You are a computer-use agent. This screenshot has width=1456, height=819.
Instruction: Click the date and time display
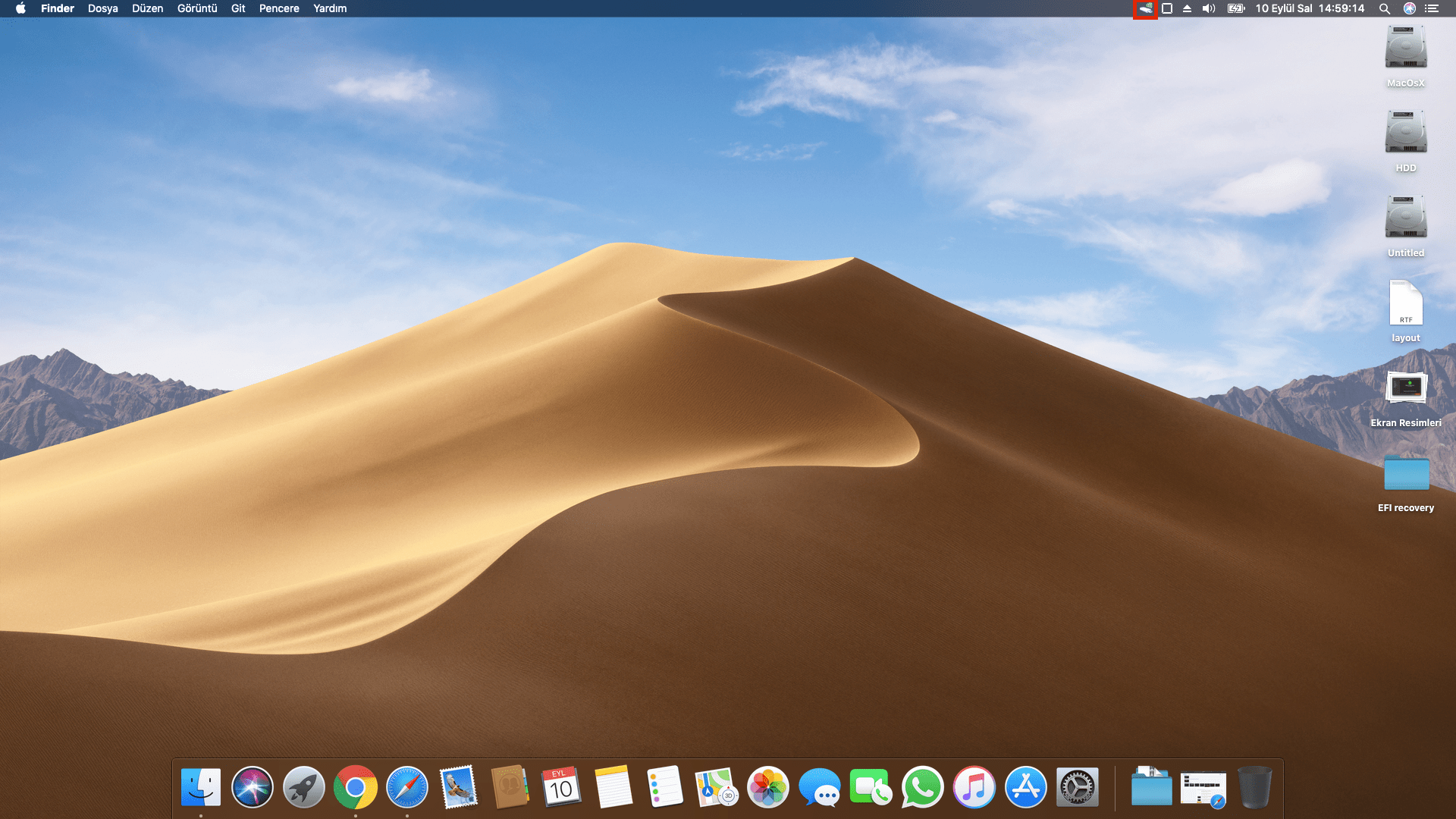click(x=1310, y=9)
